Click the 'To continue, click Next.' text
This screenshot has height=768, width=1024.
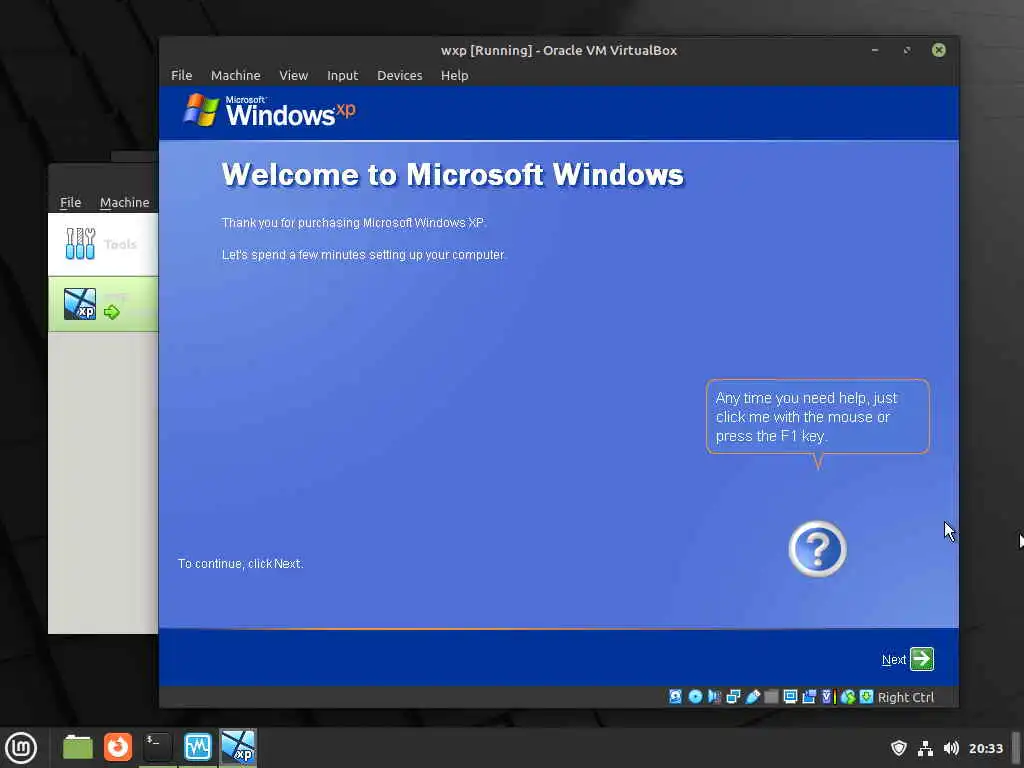240,564
